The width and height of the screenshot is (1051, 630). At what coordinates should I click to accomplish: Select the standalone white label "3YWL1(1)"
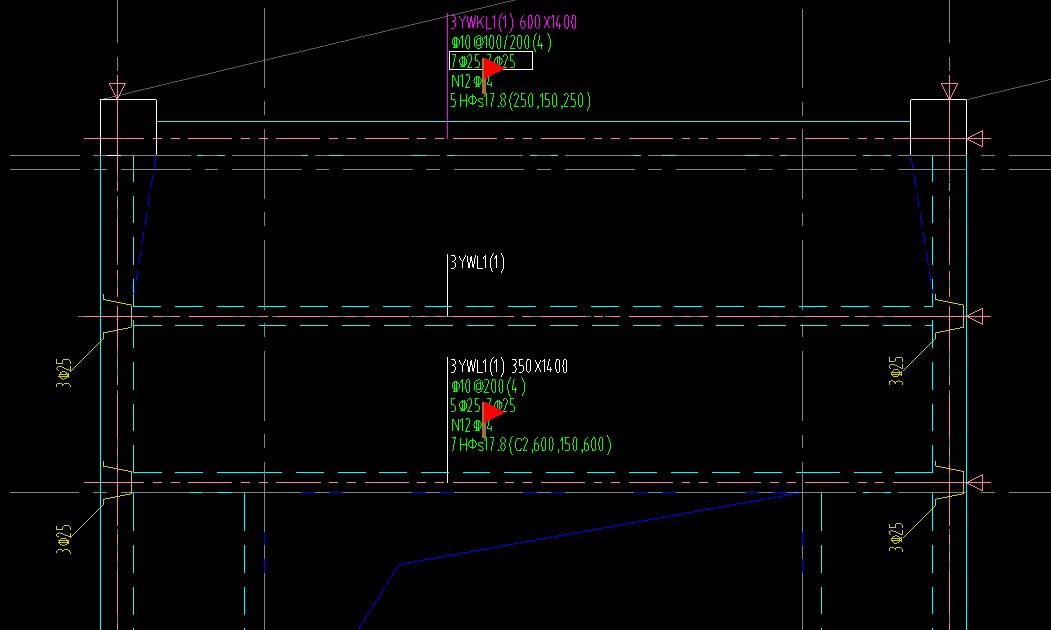[x=477, y=263]
